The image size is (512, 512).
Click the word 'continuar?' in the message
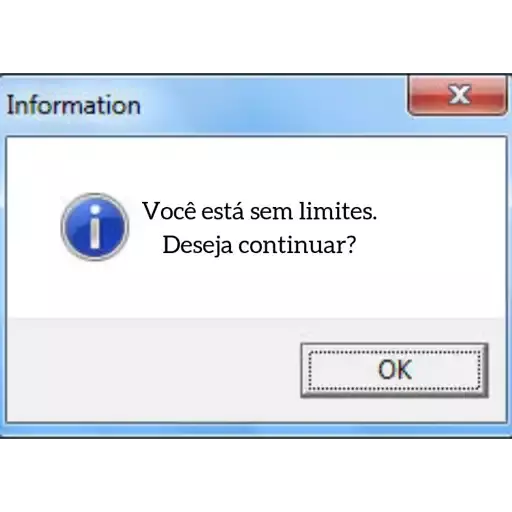click(297, 245)
